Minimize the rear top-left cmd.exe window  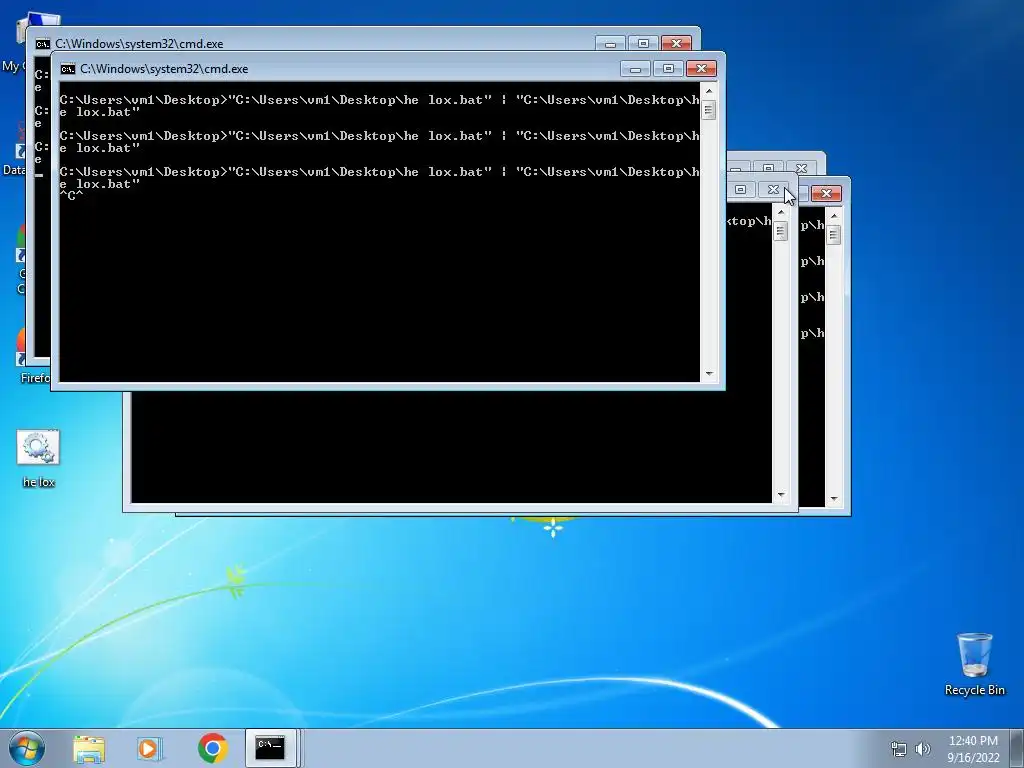[610, 43]
